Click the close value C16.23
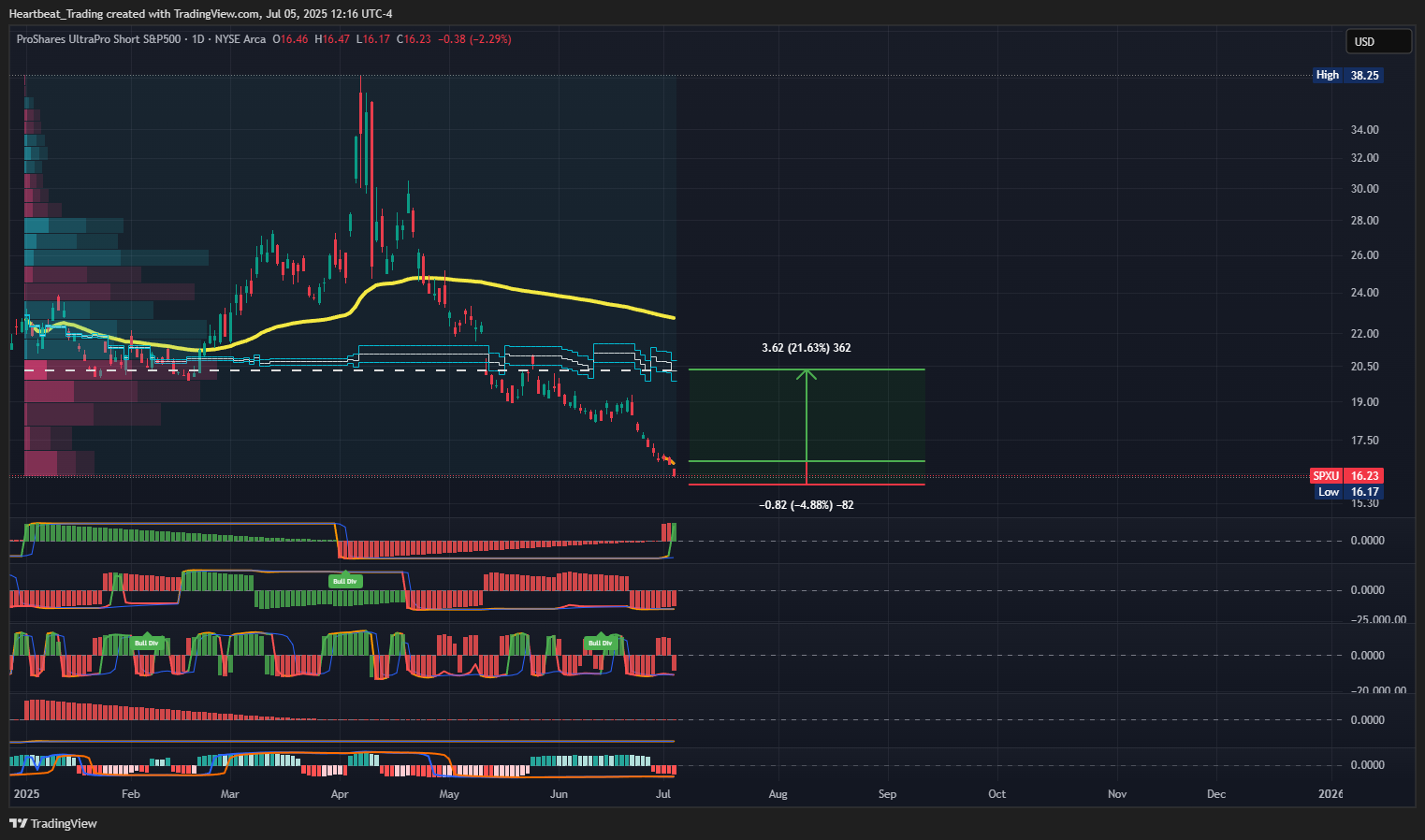This screenshot has width=1425, height=840. tap(414, 39)
